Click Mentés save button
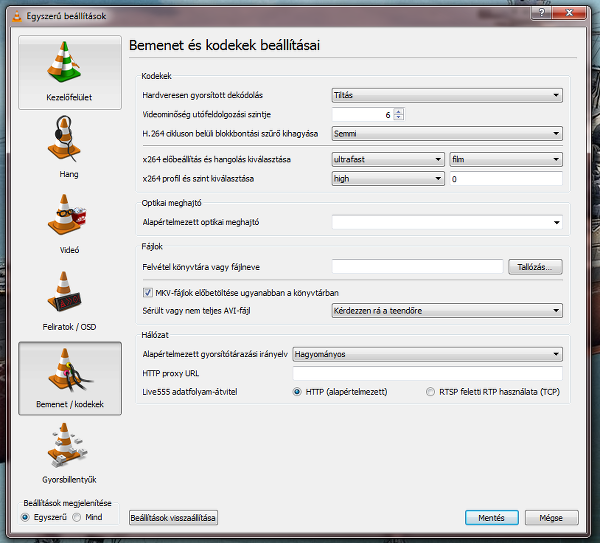600x543 pixels. (492, 518)
